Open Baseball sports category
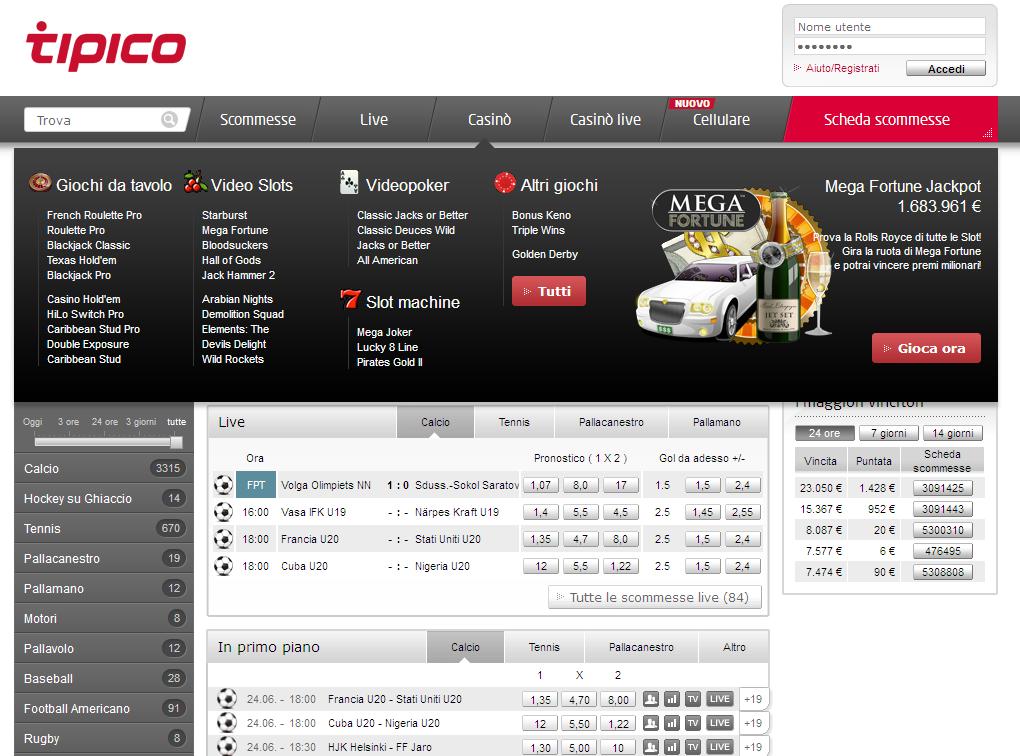 tap(104, 679)
